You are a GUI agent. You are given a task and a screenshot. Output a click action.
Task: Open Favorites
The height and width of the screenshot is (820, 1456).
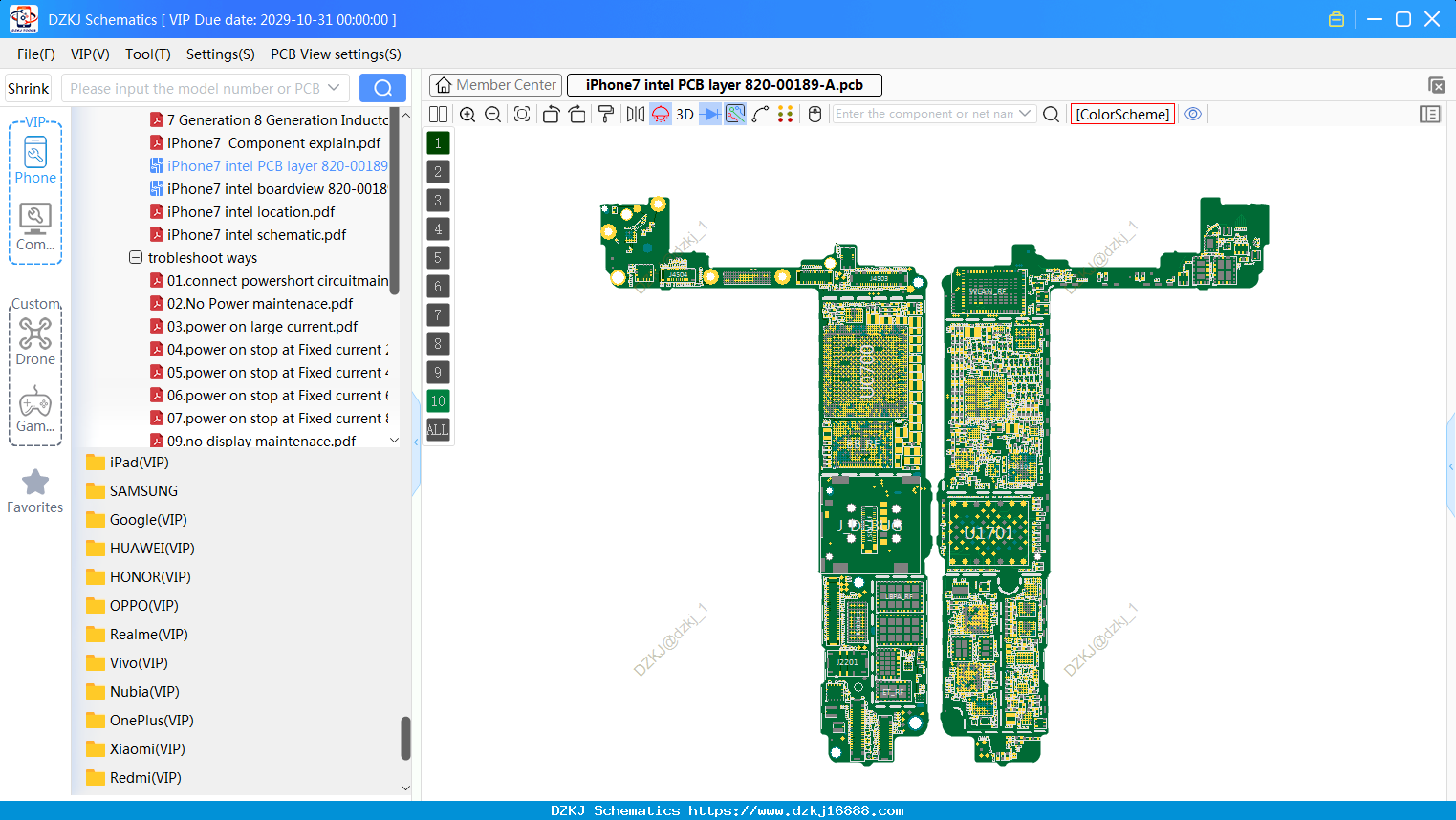pos(35,491)
